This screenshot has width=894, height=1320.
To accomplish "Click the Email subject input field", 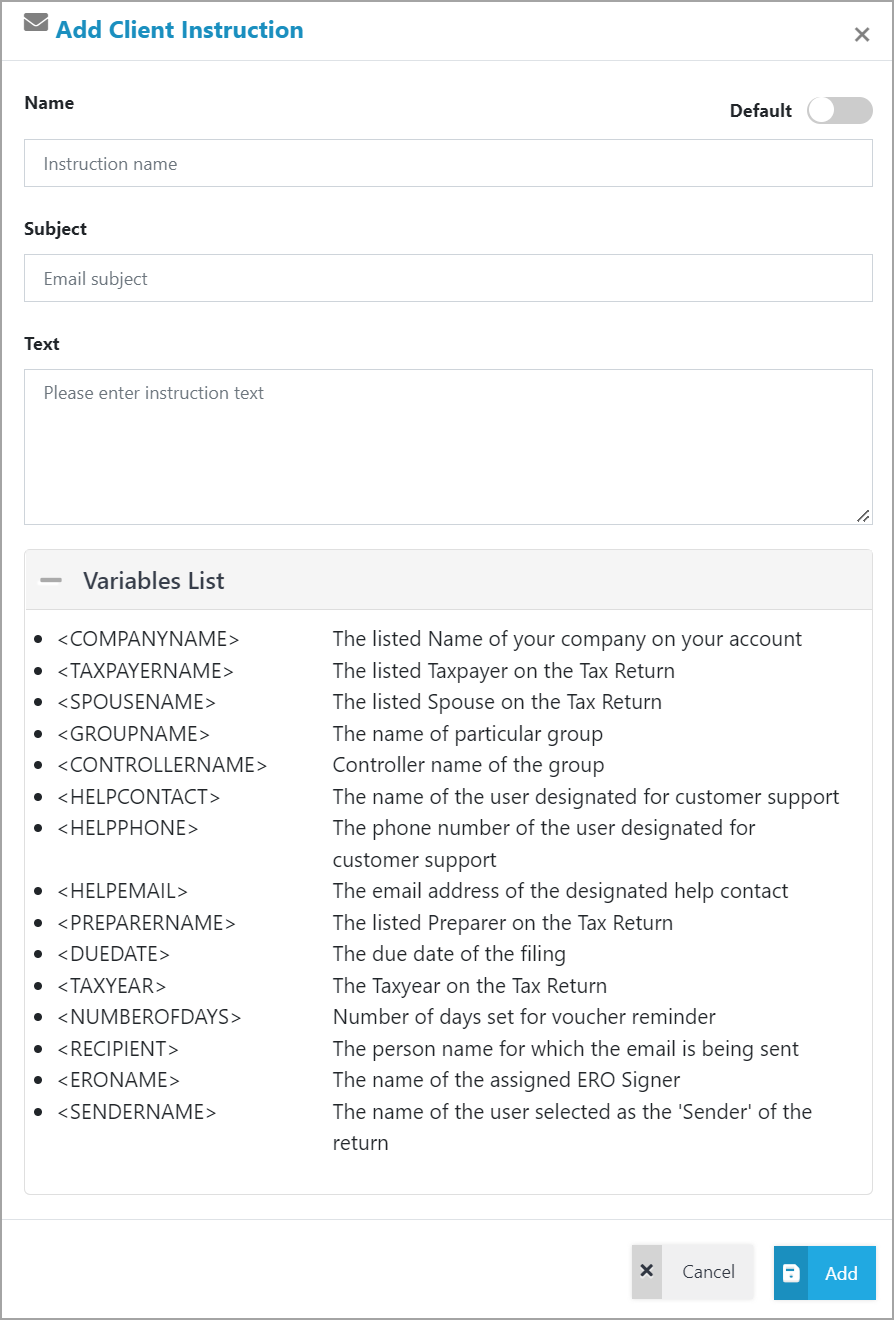I will click(448, 278).
